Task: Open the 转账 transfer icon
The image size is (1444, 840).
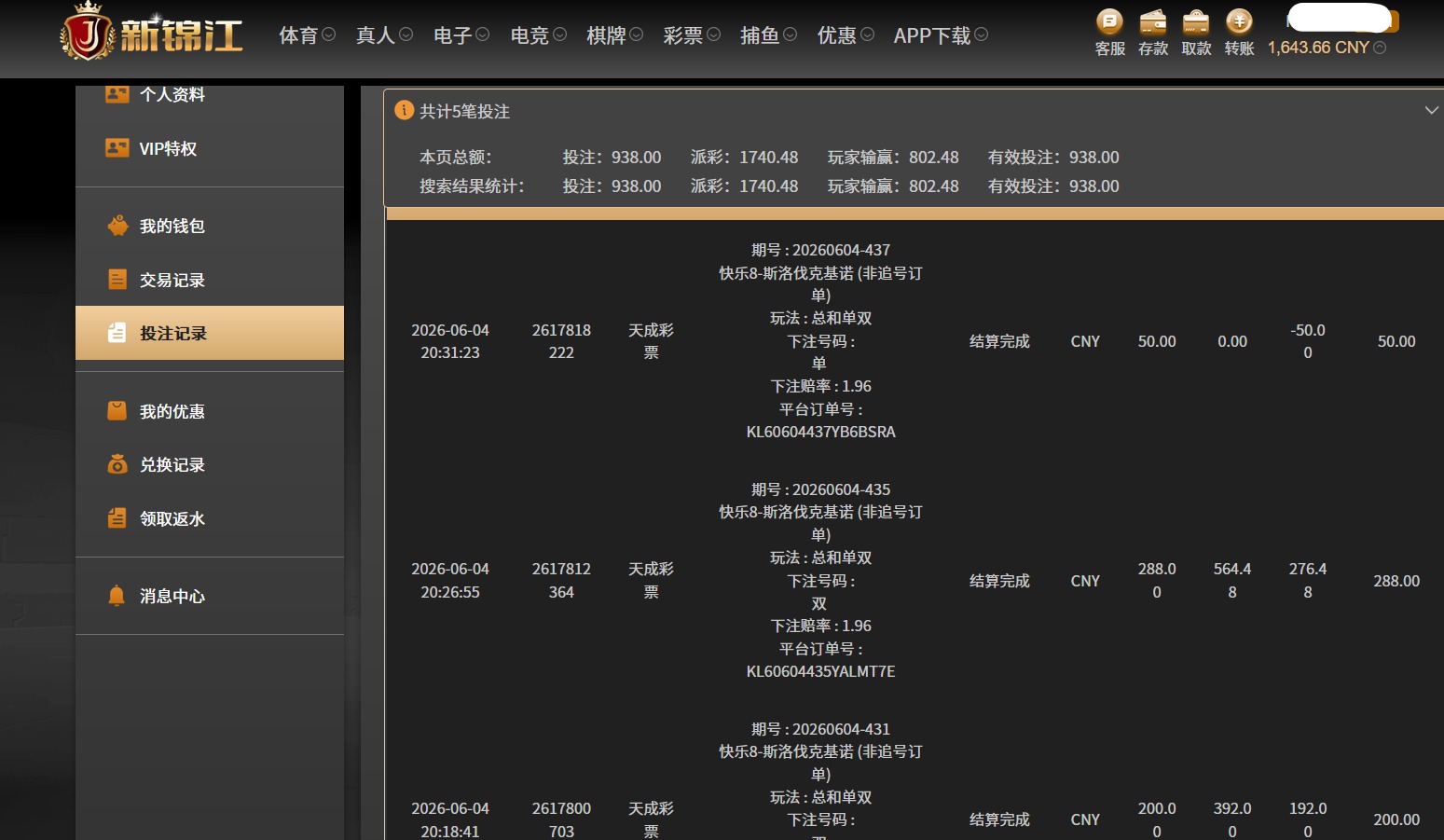Action: (1239, 21)
